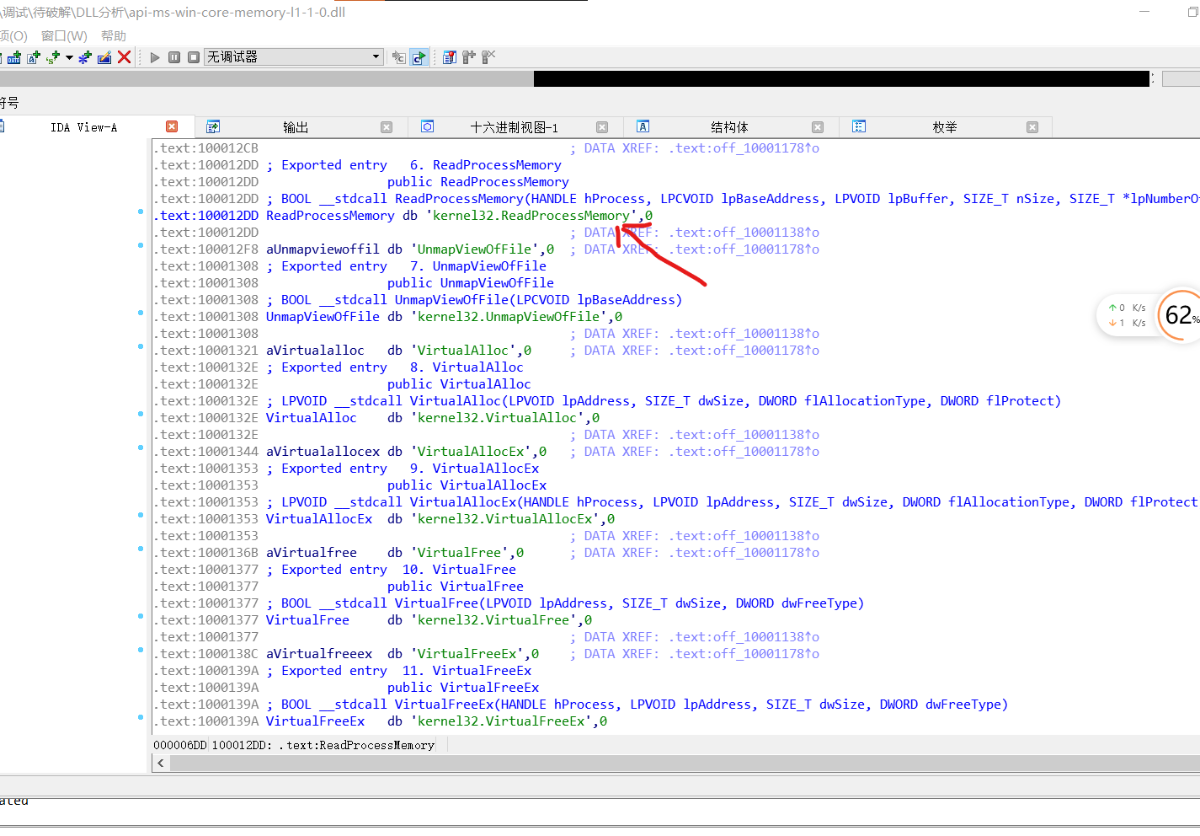
Task: Click the add watch/breakpoint plus icon
Action: tap(468, 57)
